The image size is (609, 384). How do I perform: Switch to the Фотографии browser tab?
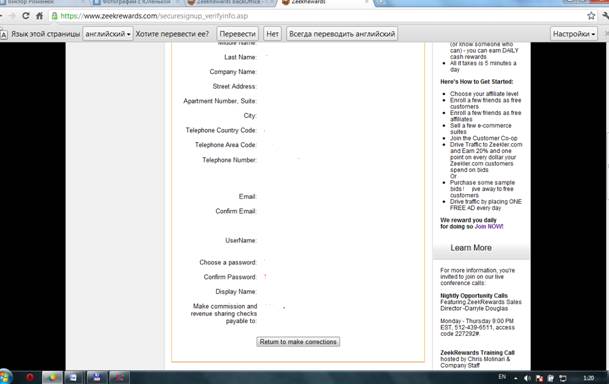(134, 2)
